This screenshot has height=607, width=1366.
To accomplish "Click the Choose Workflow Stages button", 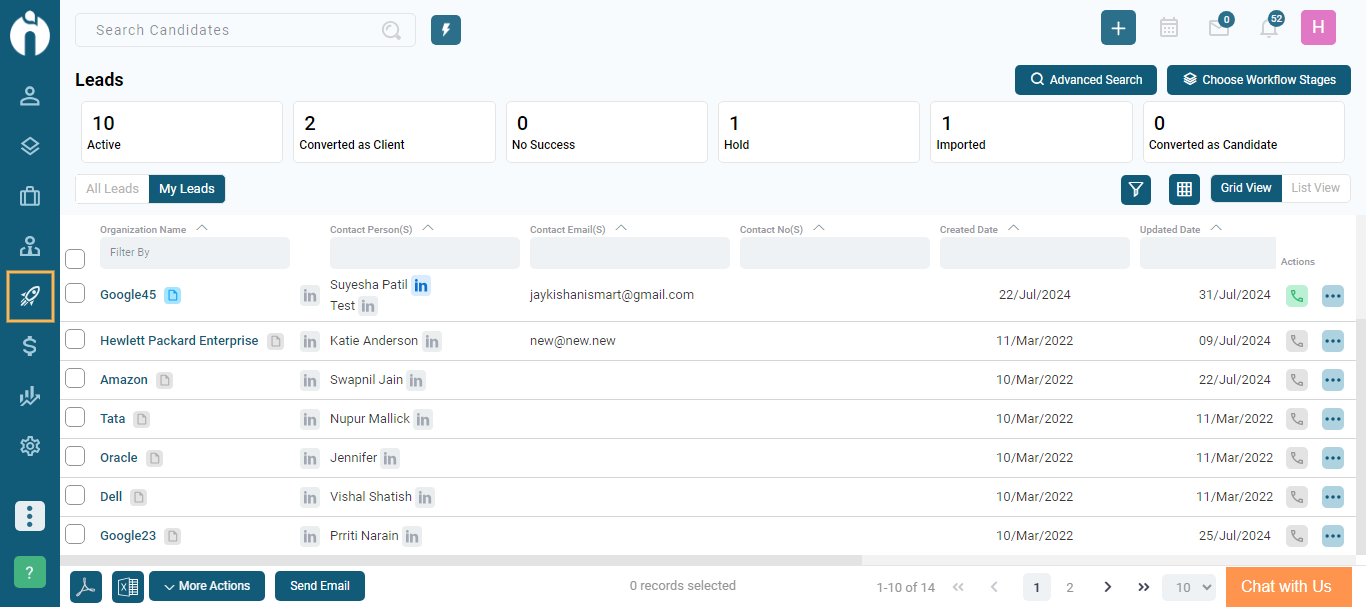I will click(x=1258, y=80).
